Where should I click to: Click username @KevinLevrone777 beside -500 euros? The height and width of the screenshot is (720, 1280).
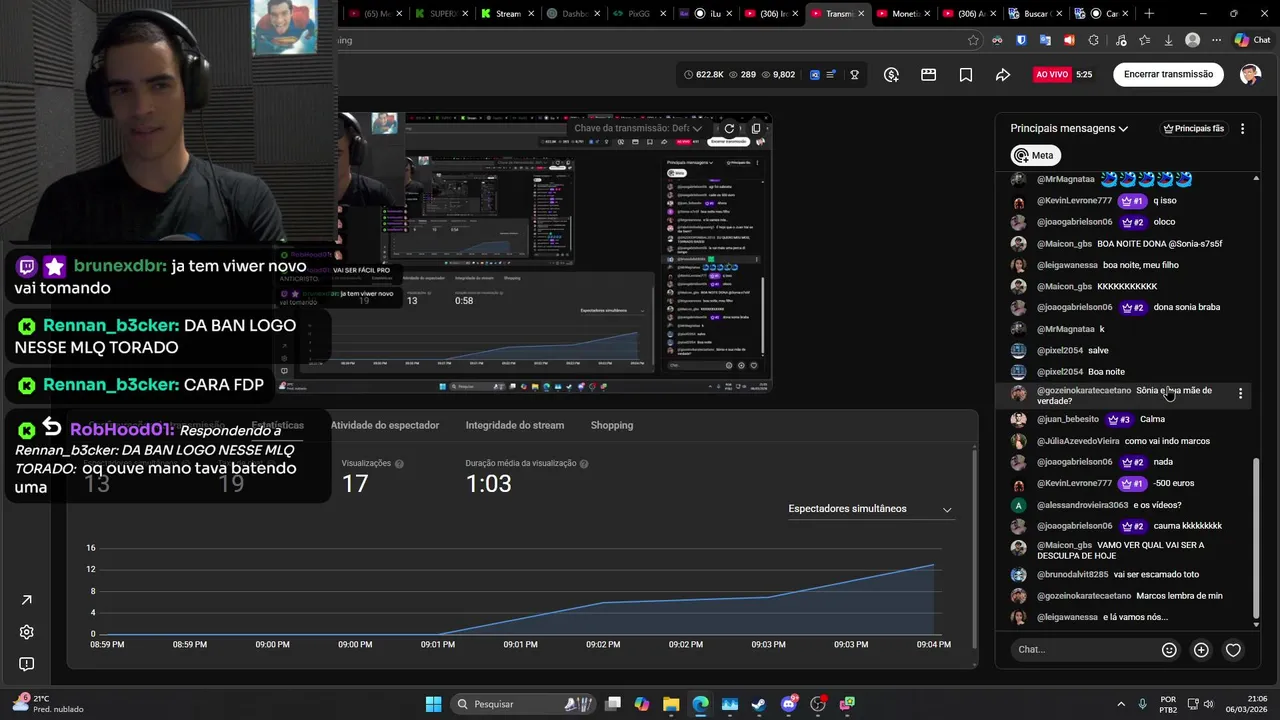click(1073, 483)
